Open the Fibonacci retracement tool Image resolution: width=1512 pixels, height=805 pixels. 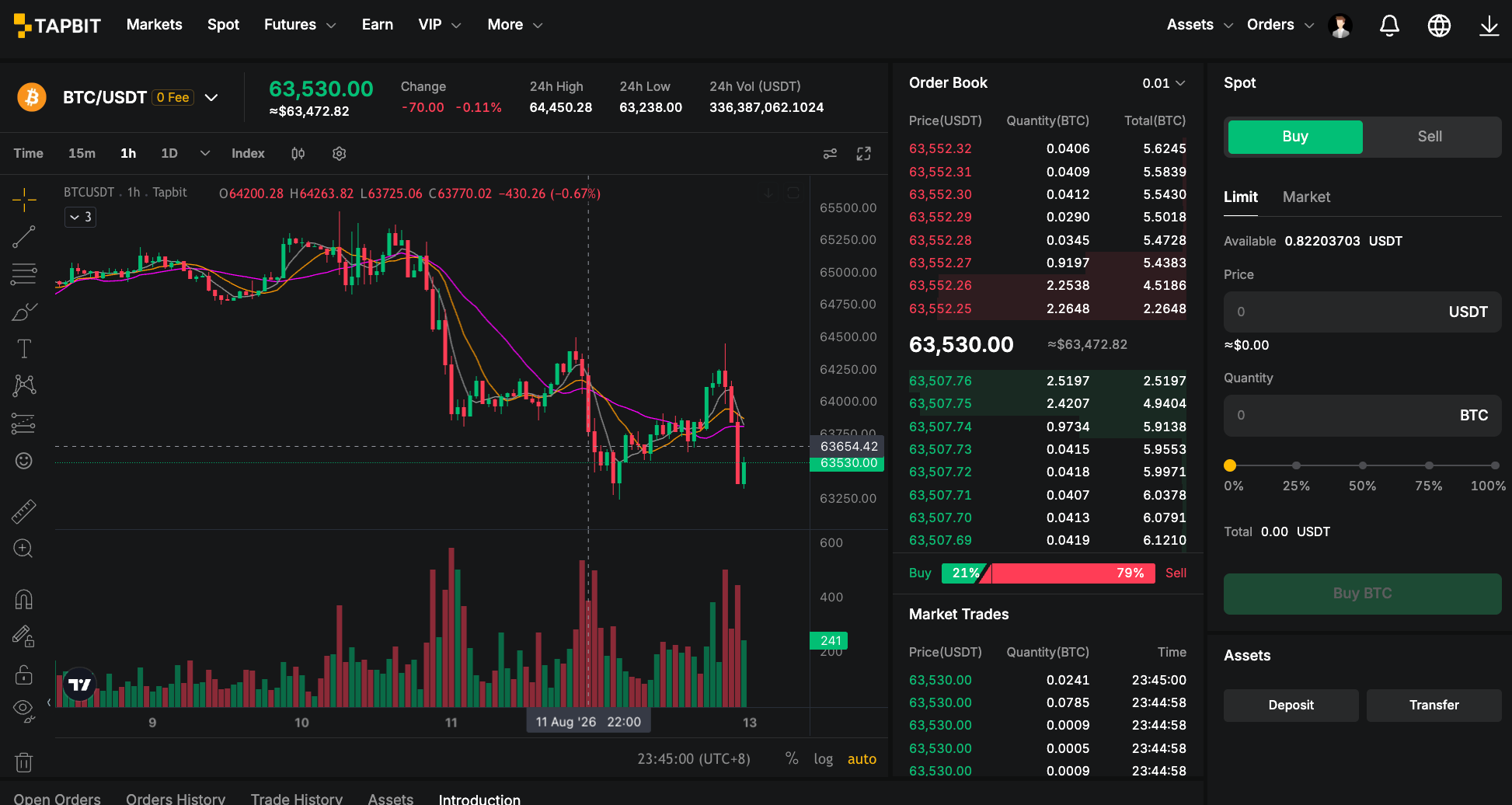point(24,274)
